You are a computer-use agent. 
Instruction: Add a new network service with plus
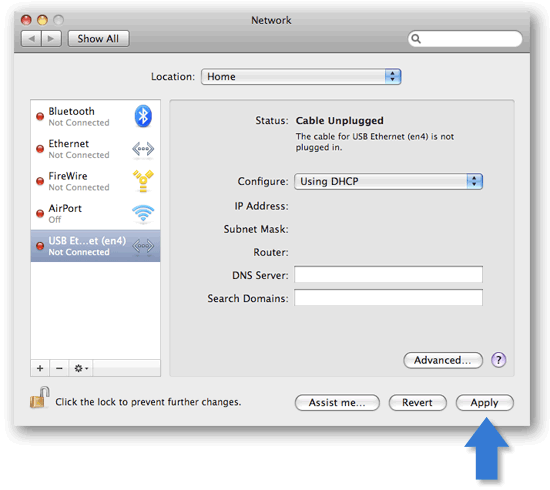pyautogui.click(x=40, y=368)
